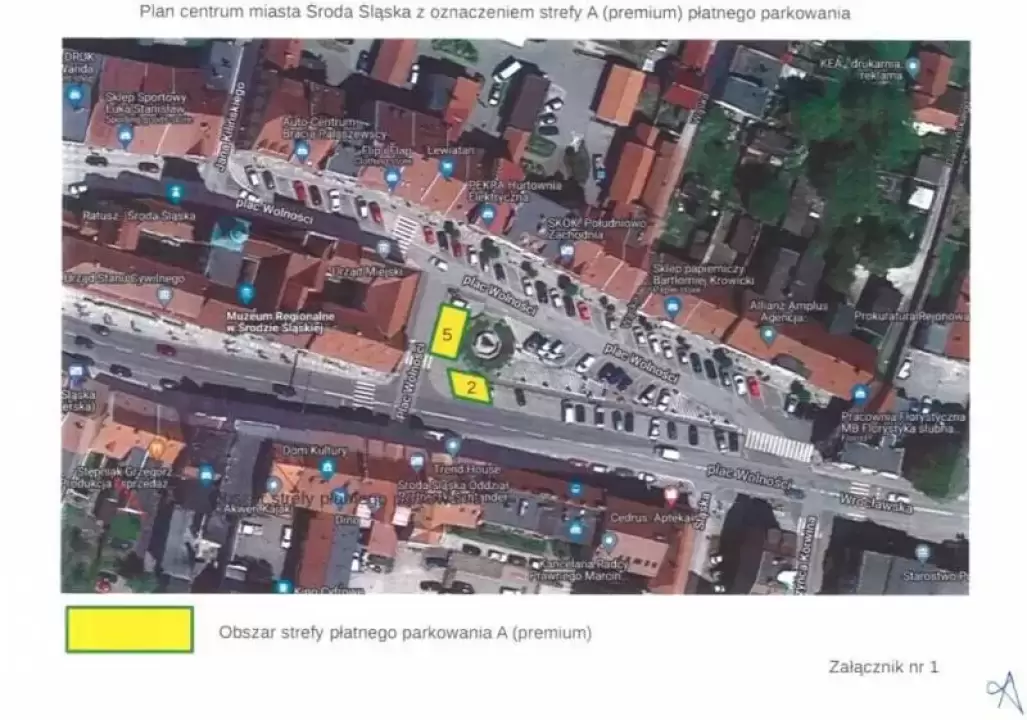Click the round monument at square center
This screenshot has height=720, width=1027.
487,343
